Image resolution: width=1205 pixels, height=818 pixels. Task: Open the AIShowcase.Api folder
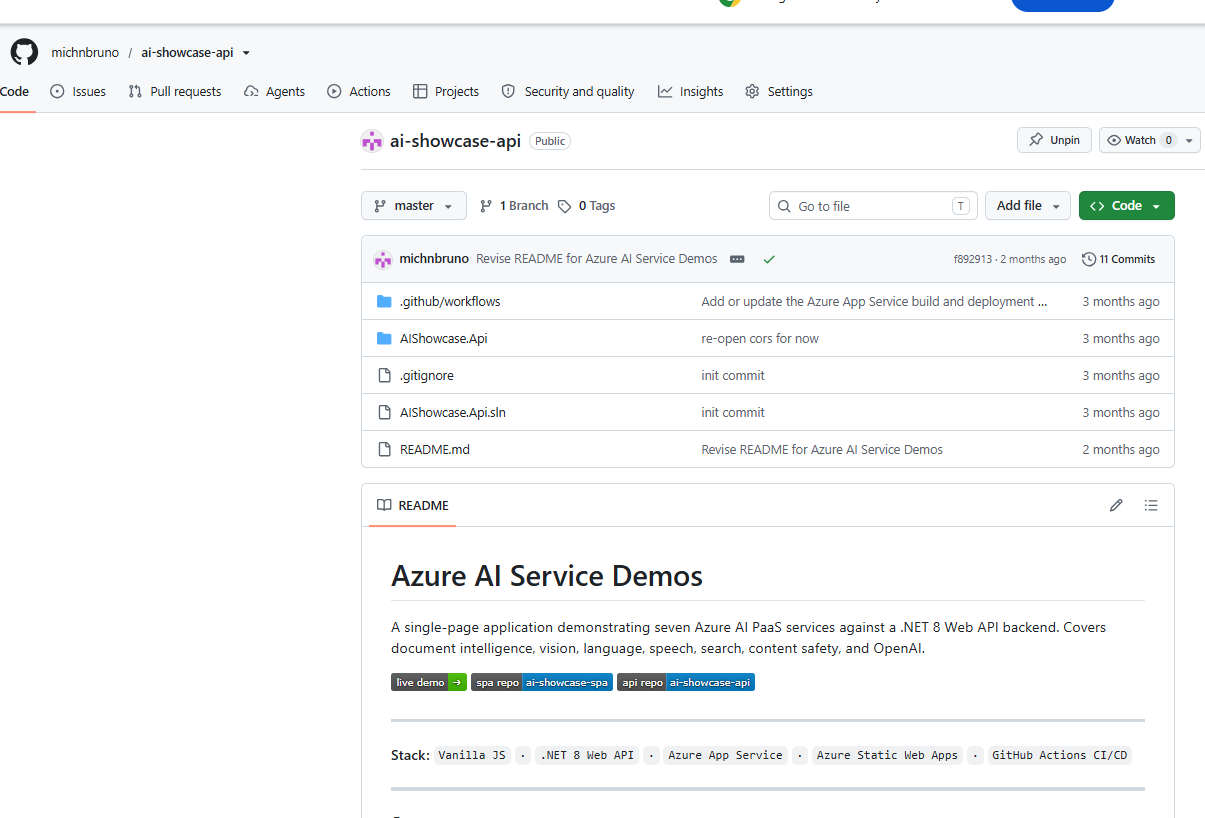(x=444, y=338)
